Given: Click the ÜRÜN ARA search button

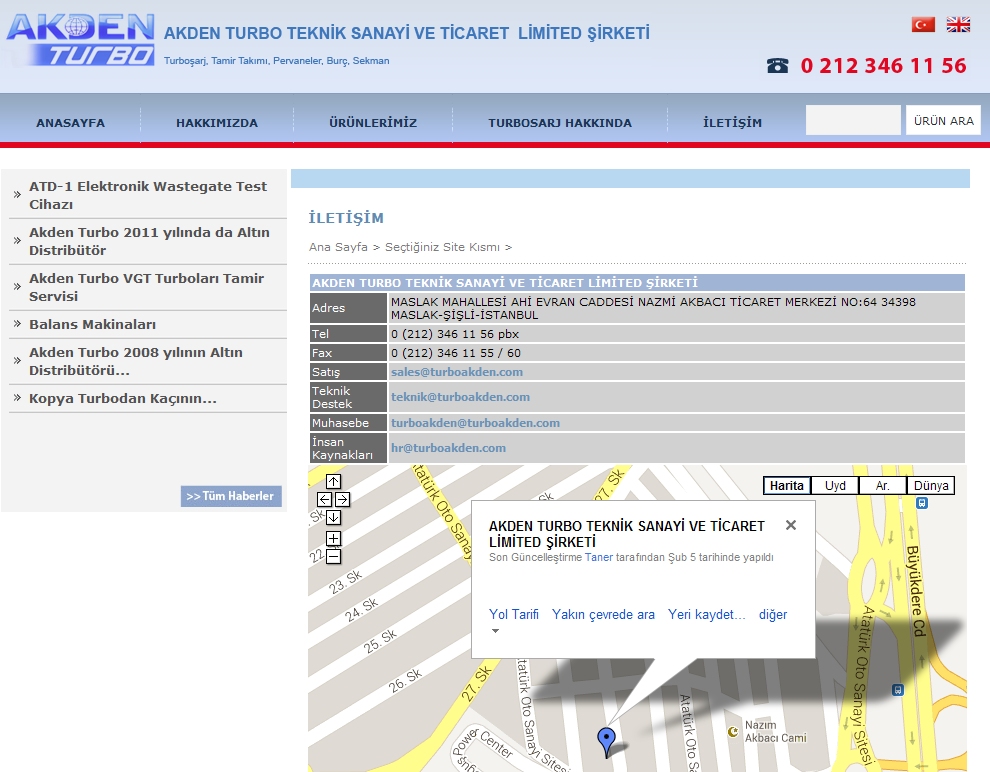Looking at the screenshot, I should click(943, 120).
